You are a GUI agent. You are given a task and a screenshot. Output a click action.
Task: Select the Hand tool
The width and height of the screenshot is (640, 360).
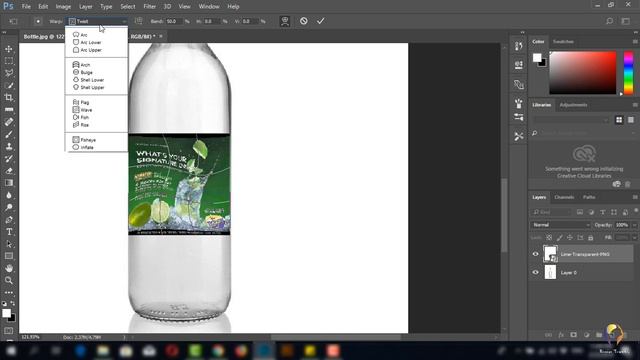pyautogui.click(x=9, y=268)
